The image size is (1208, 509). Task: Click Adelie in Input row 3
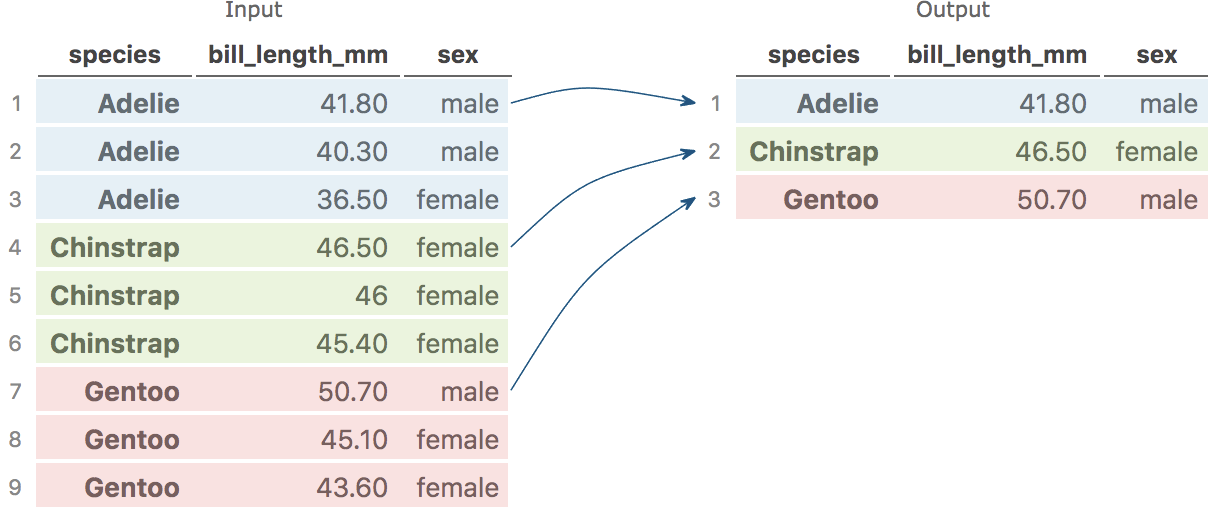(x=139, y=200)
